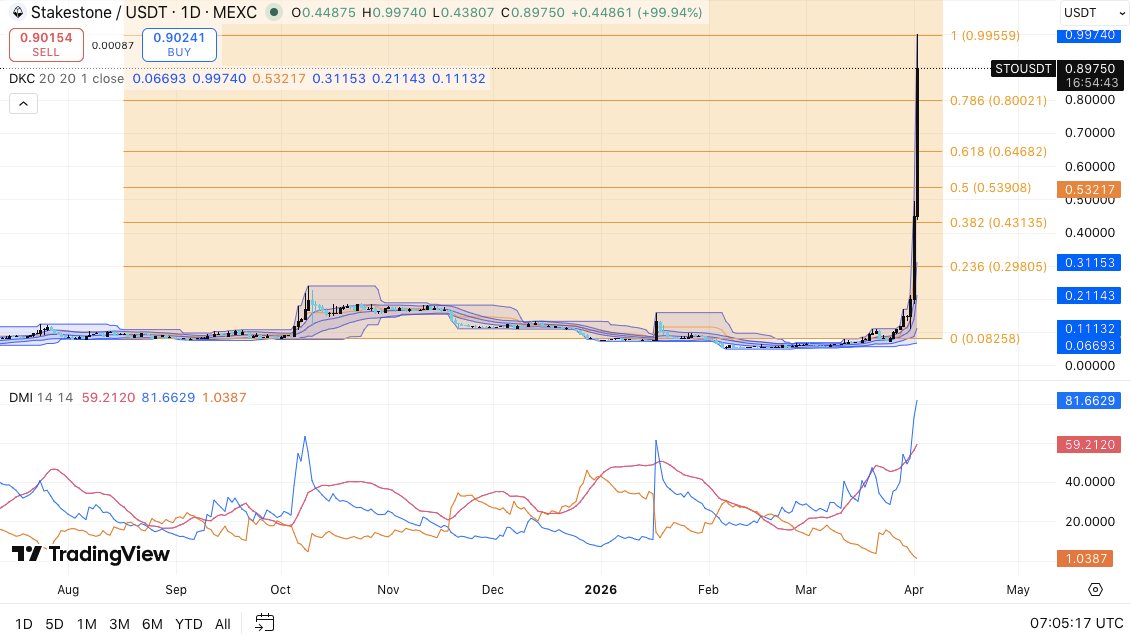1131x637 pixels.
Task: Open timezone menu at 07:05:17 UTC
Action: (1071, 623)
